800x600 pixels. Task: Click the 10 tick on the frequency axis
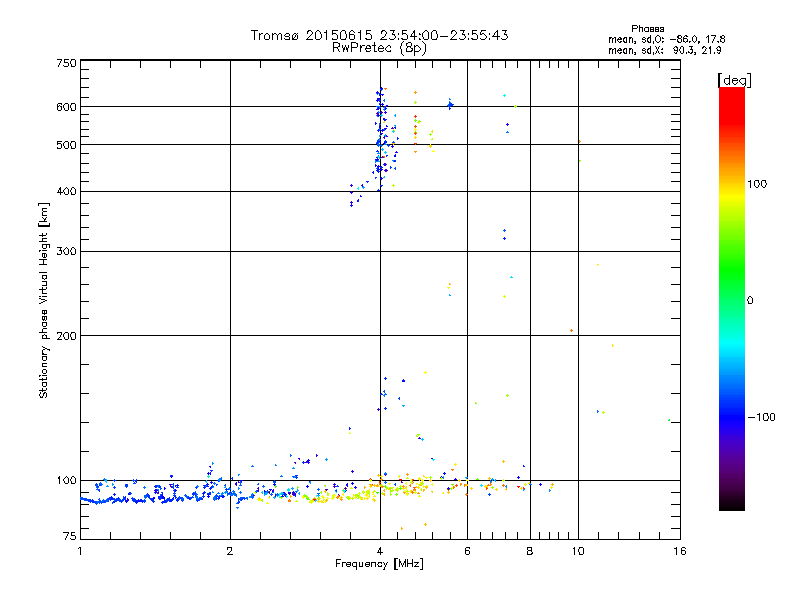click(x=577, y=551)
